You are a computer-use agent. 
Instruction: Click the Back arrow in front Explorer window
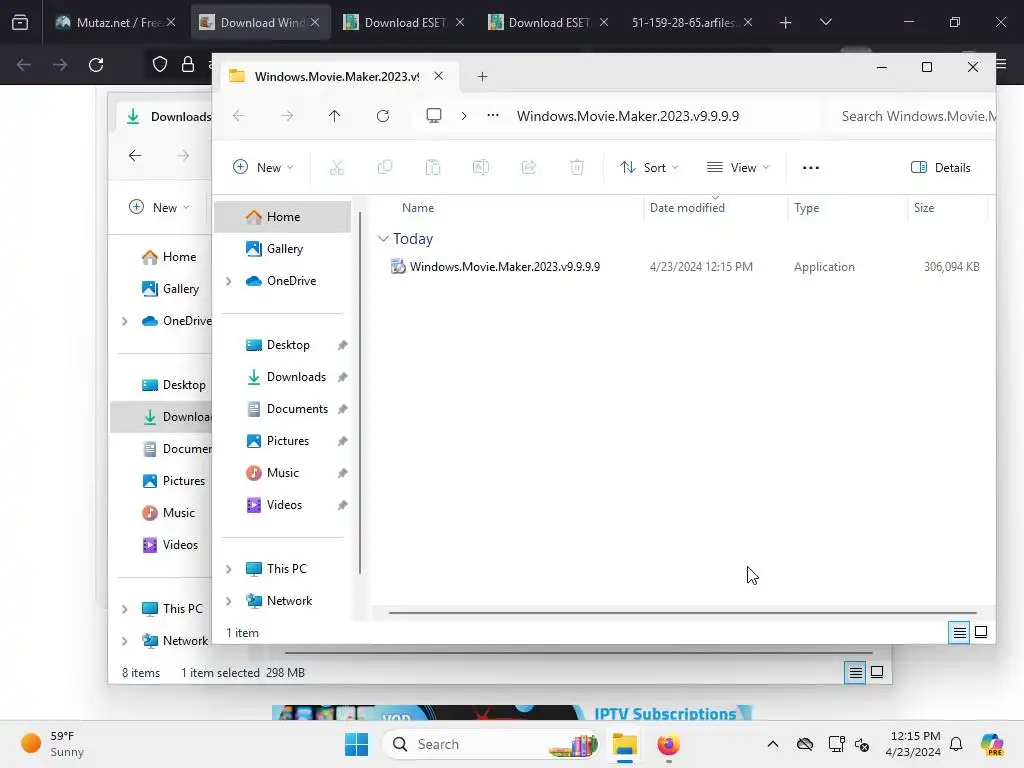[239, 116]
